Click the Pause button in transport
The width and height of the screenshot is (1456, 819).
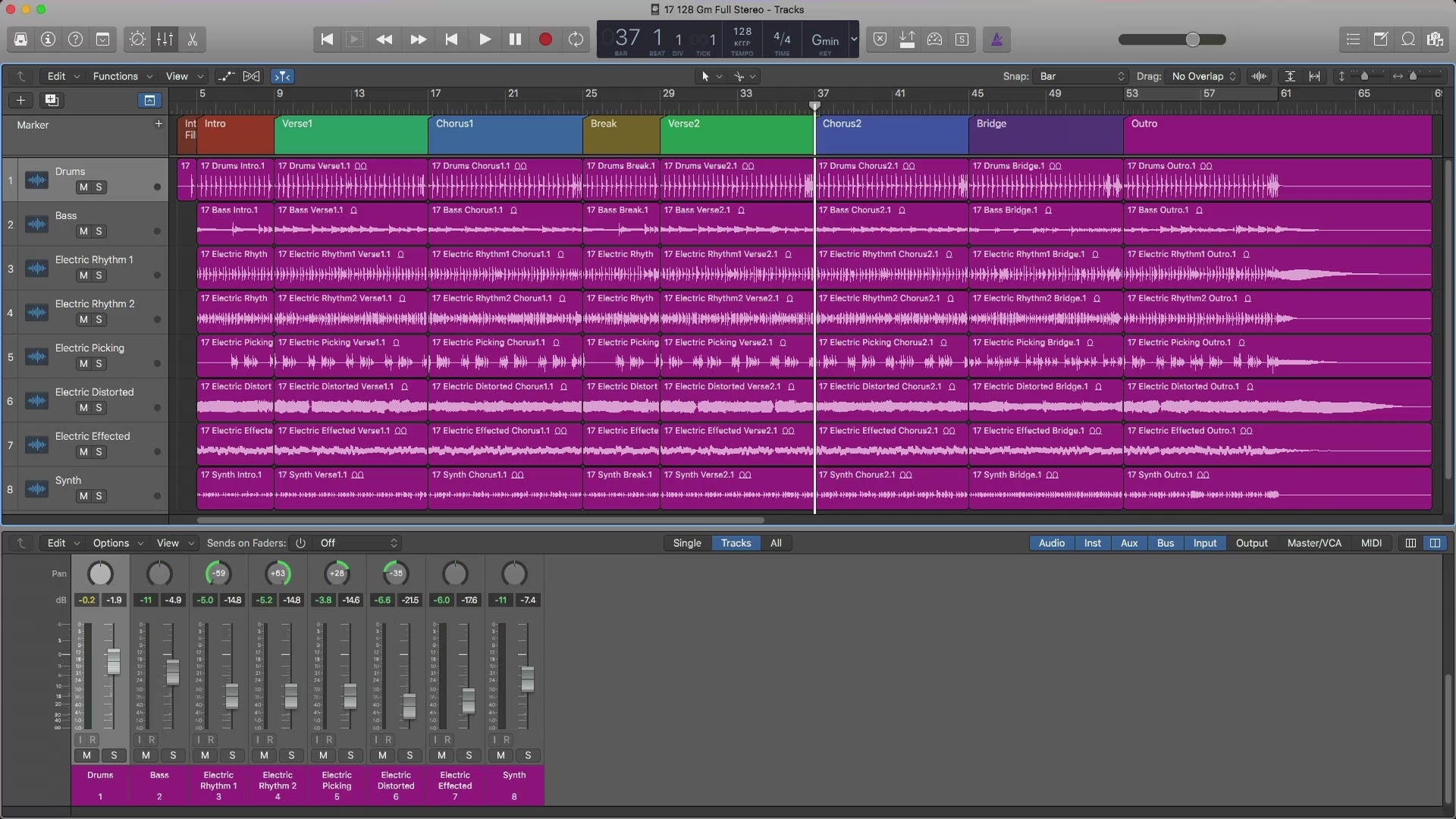pyautogui.click(x=515, y=39)
